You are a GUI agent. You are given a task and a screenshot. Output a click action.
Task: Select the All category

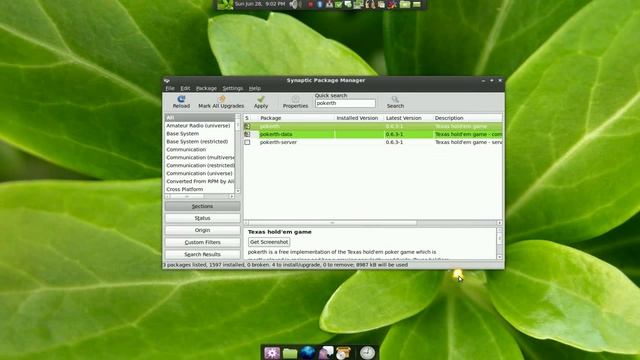pos(200,118)
